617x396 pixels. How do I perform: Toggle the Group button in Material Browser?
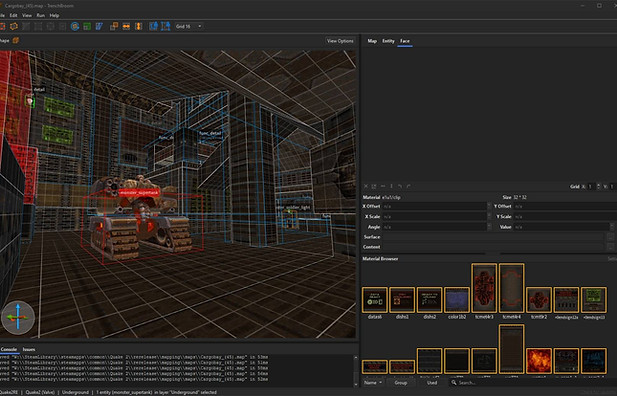pos(401,383)
